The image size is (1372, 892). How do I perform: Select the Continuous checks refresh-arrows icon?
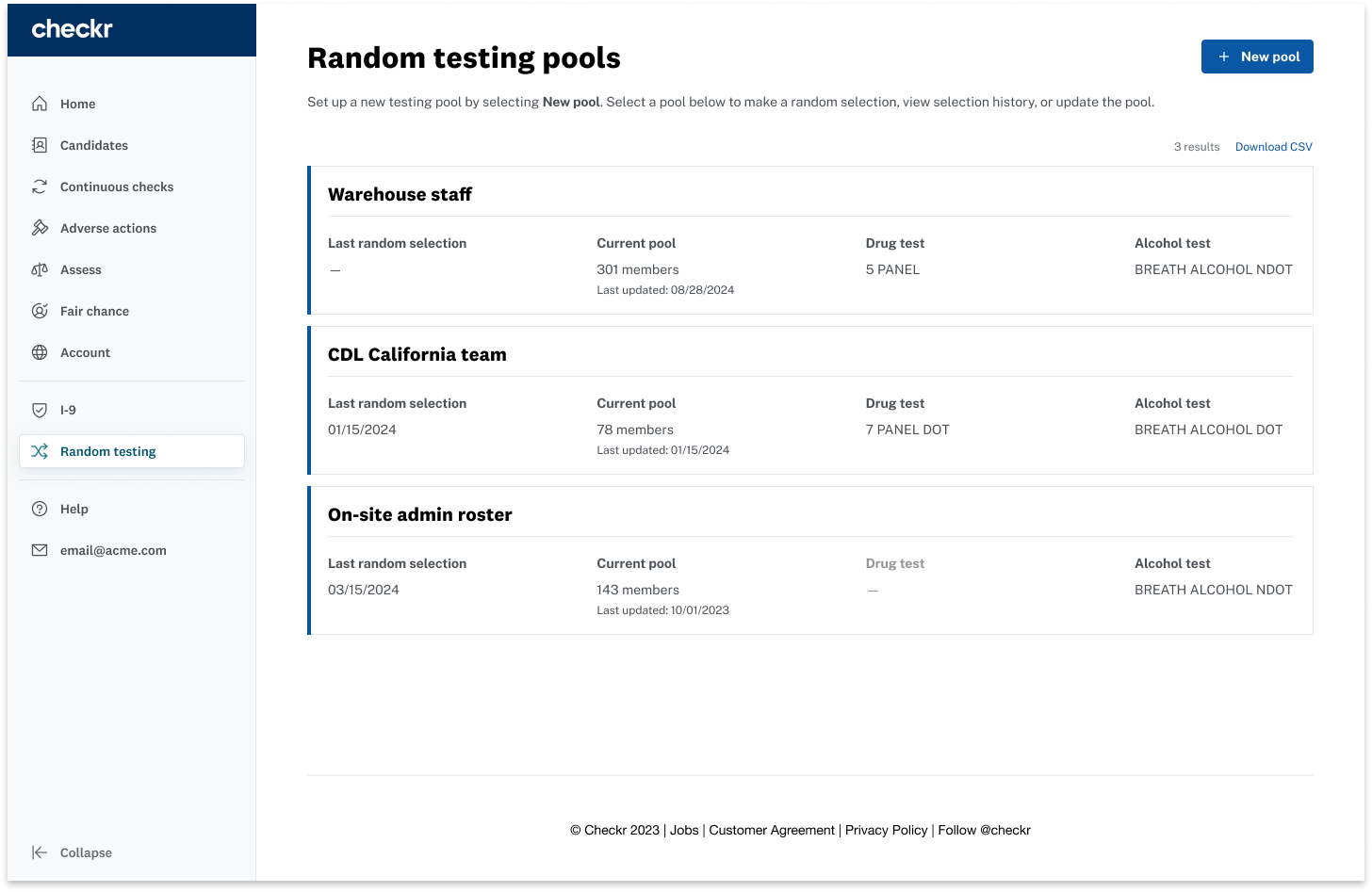40,187
